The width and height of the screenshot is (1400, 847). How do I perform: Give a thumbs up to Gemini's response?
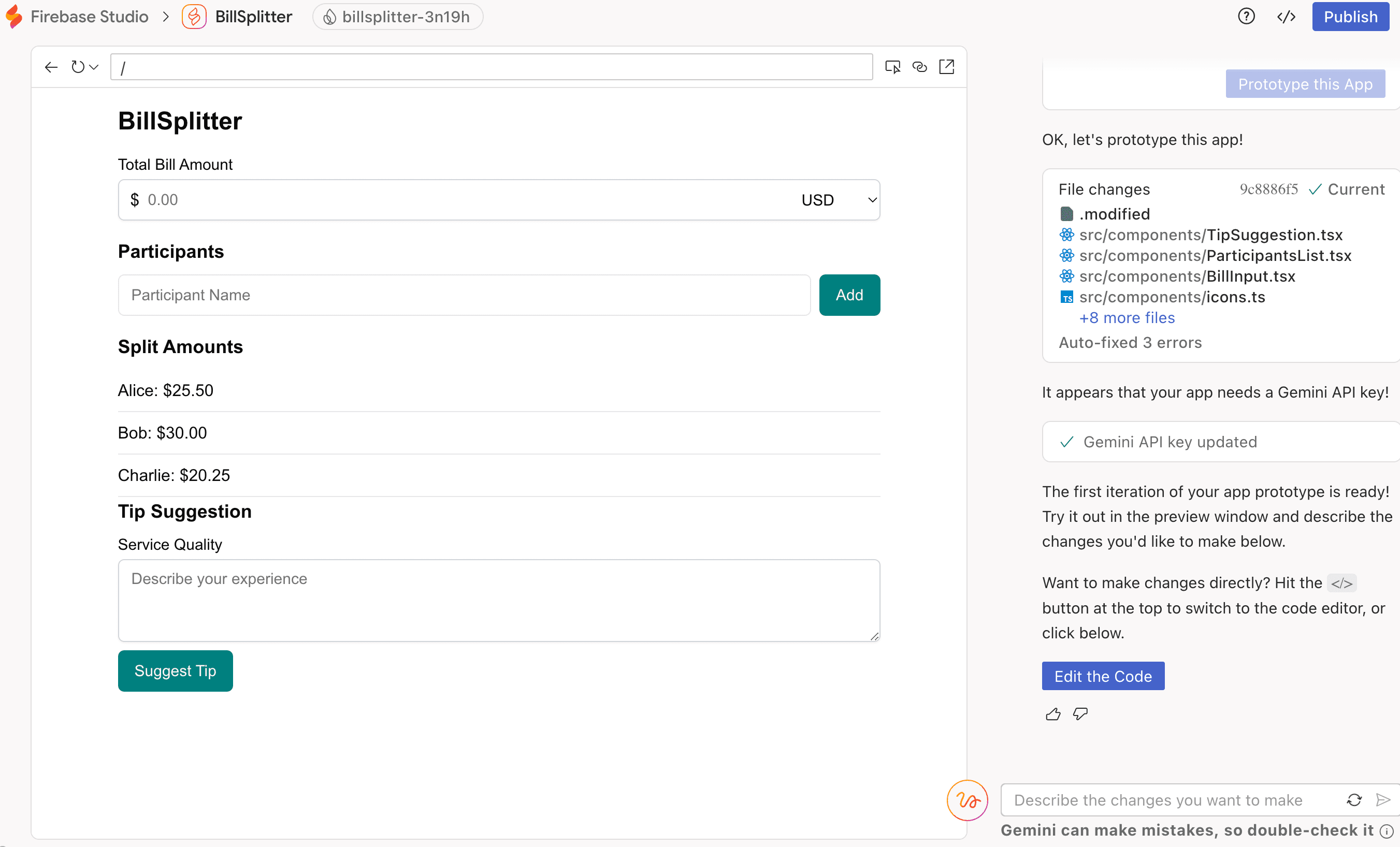coord(1052,714)
